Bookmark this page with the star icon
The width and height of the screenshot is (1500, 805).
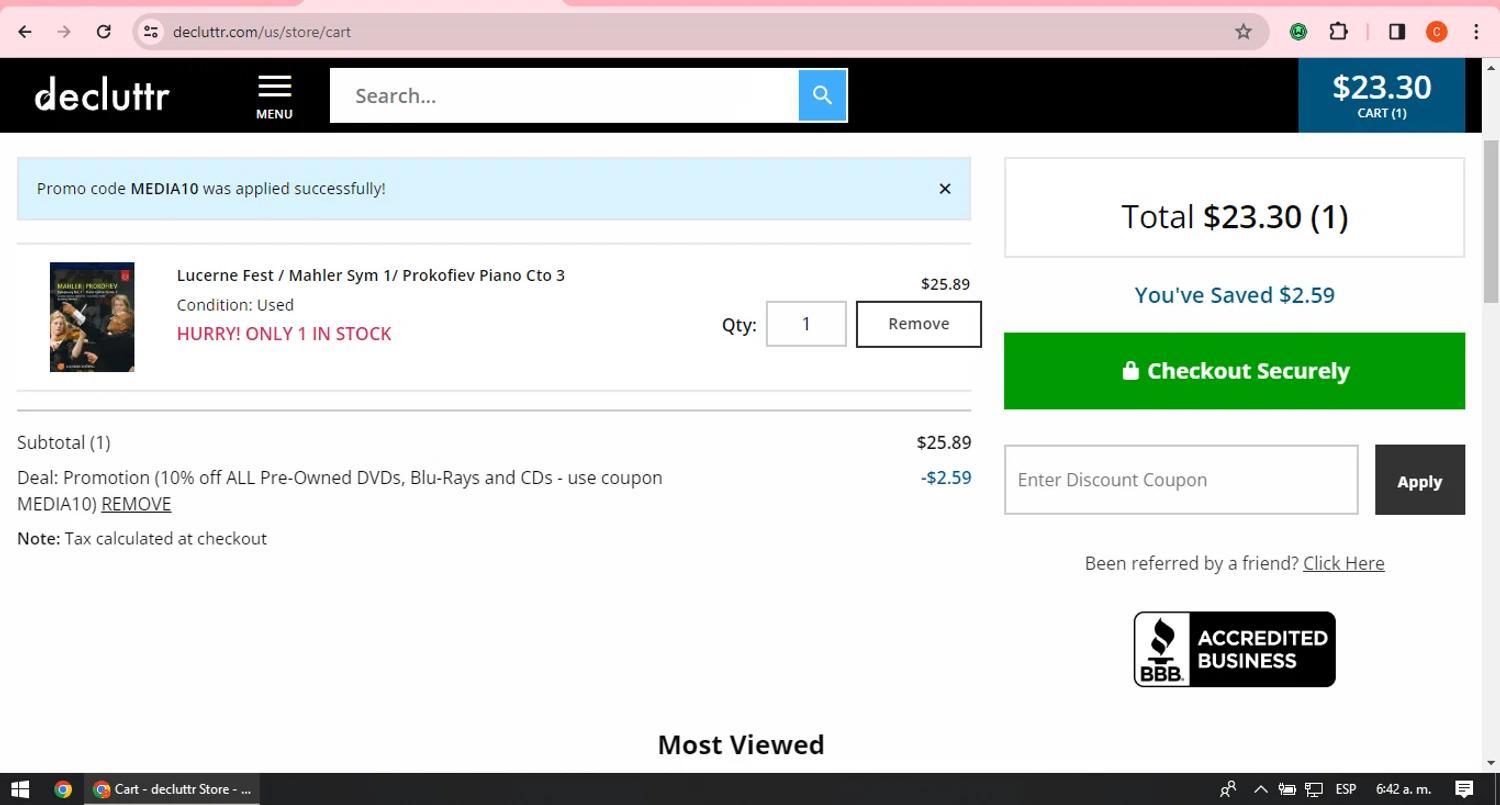click(1243, 32)
